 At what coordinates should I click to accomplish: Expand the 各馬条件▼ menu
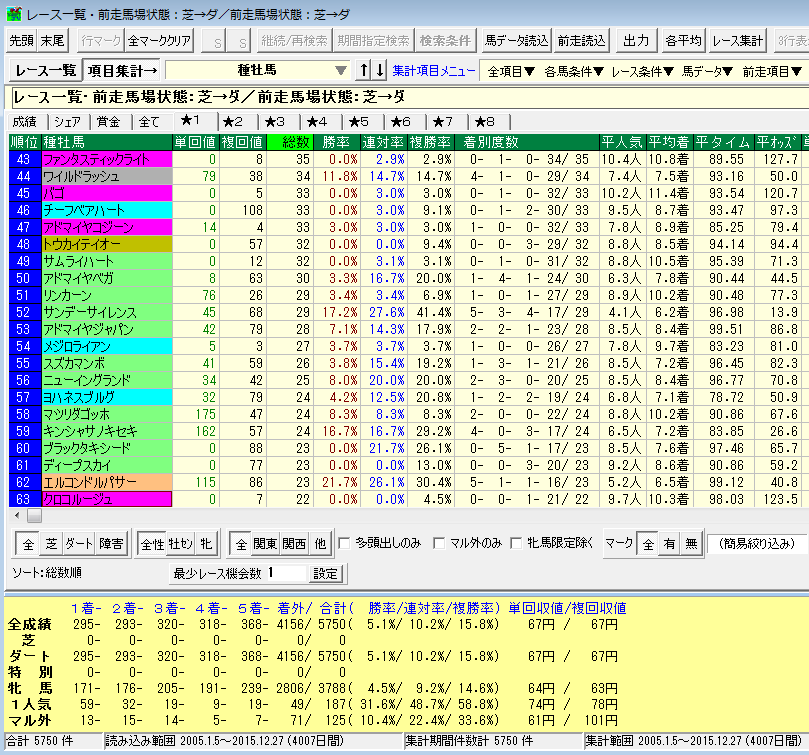(x=574, y=71)
